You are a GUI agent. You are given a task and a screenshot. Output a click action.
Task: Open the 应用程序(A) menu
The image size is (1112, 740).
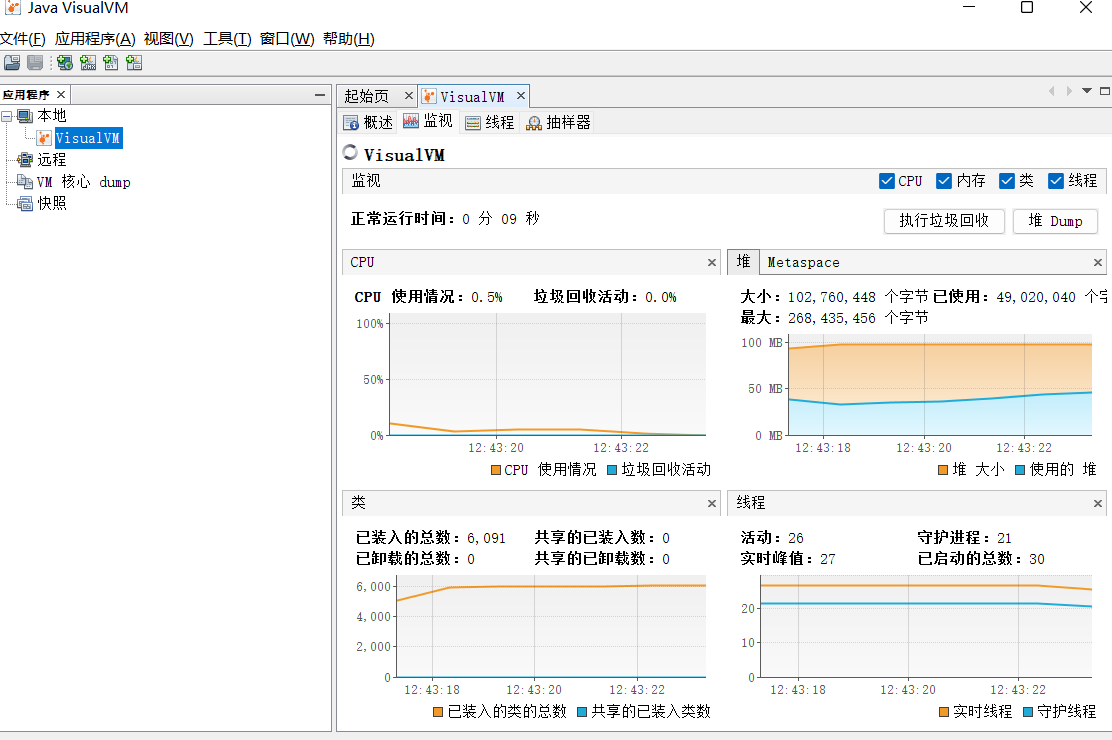(x=95, y=38)
